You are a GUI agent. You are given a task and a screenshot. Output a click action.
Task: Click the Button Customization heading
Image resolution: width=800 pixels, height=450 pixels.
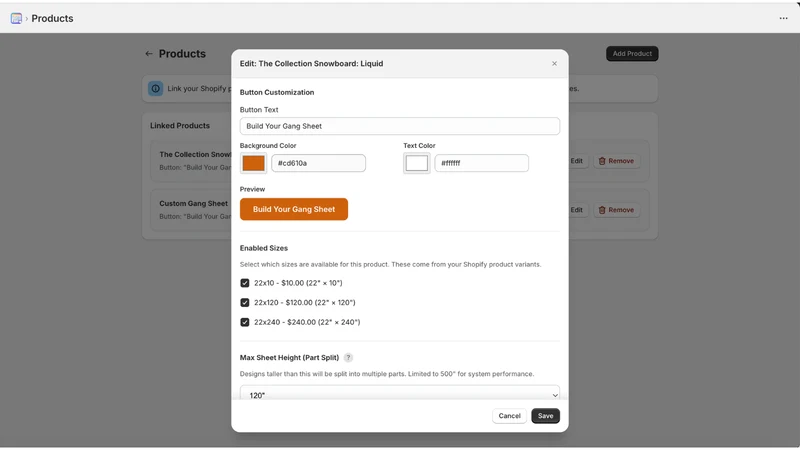277,92
